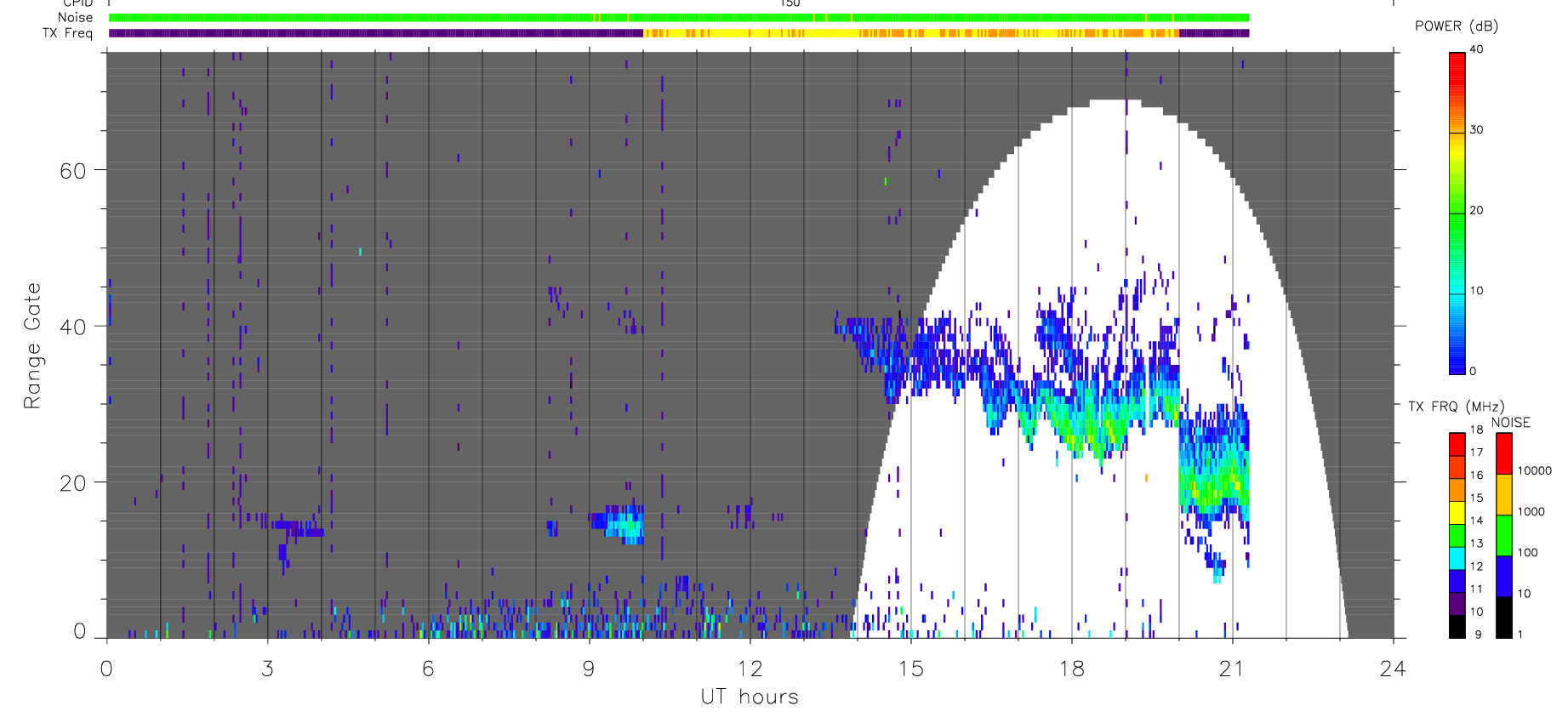Click the 14 label on TX FRQ scale
The width and height of the screenshot is (1568, 723).
tap(1476, 521)
